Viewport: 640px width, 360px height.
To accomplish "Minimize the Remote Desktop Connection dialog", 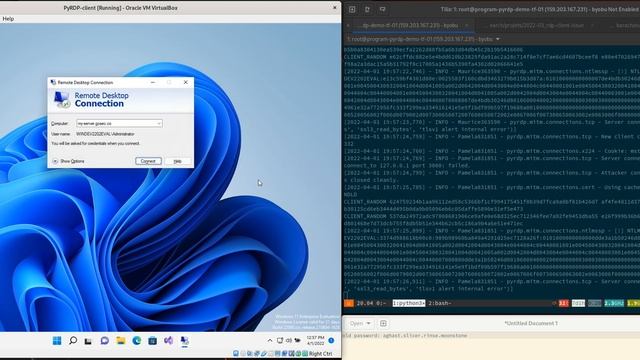I will point(153,82).
